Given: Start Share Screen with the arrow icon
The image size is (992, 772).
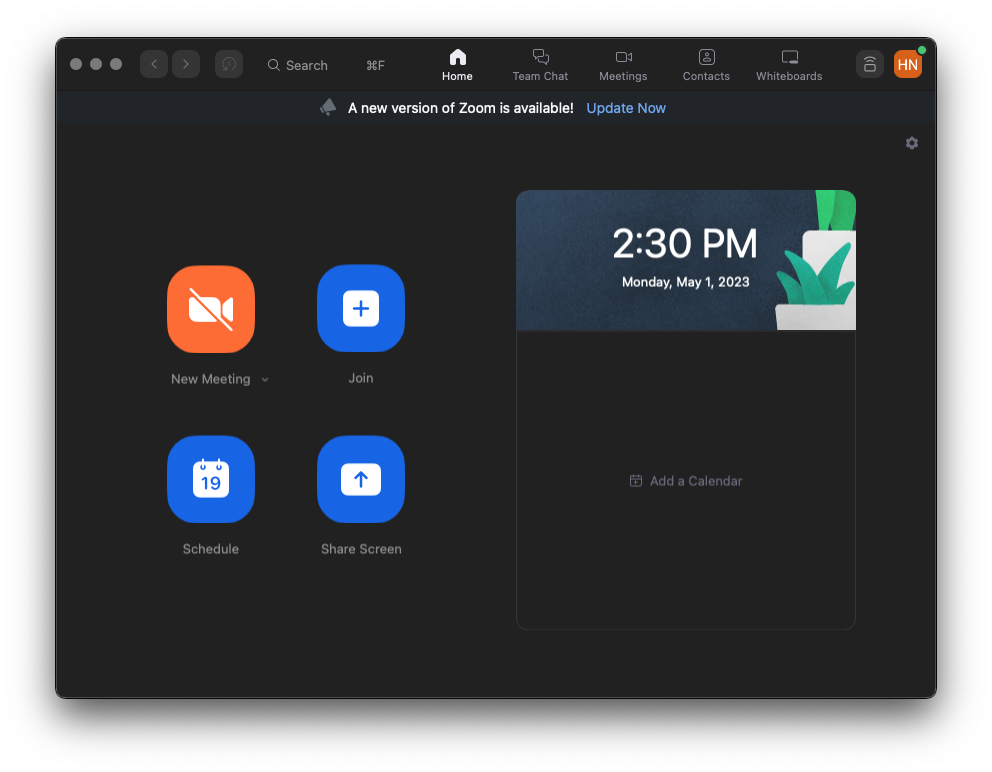Looking at the screenshot, I should point(361,479).
